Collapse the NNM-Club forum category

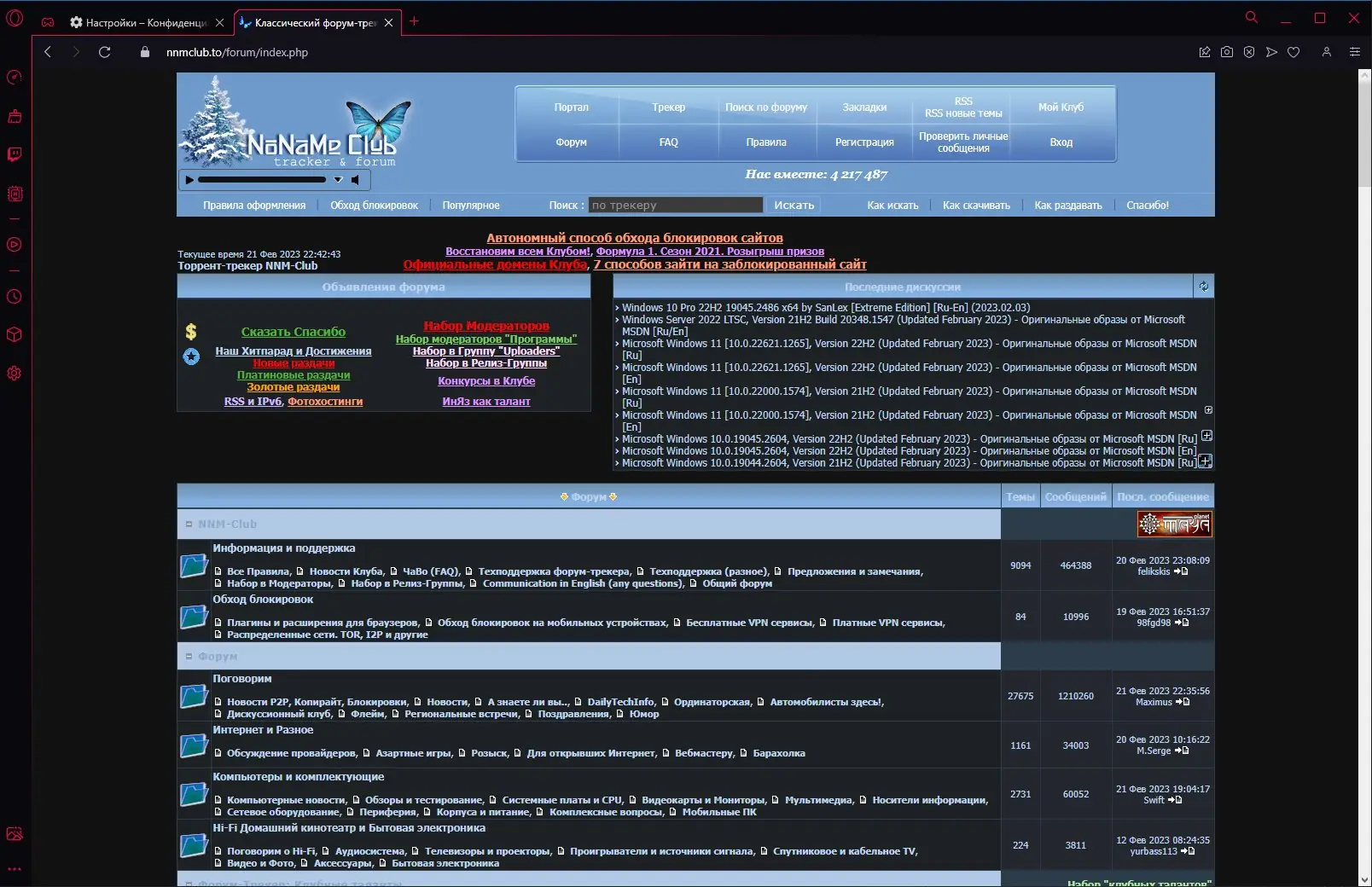(189, 525)
